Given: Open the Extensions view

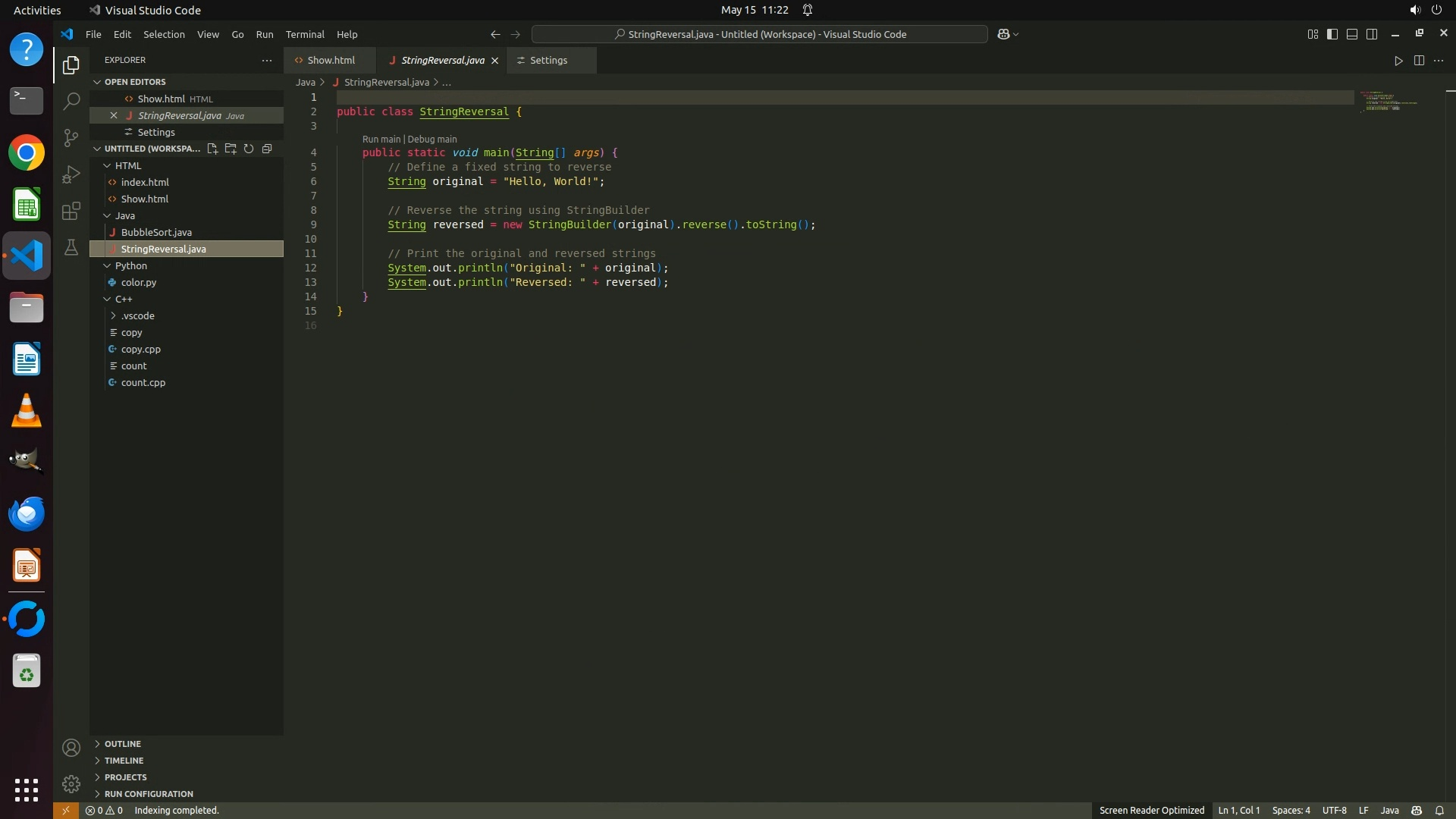Looking at the screenshot, I should [71, 211].
